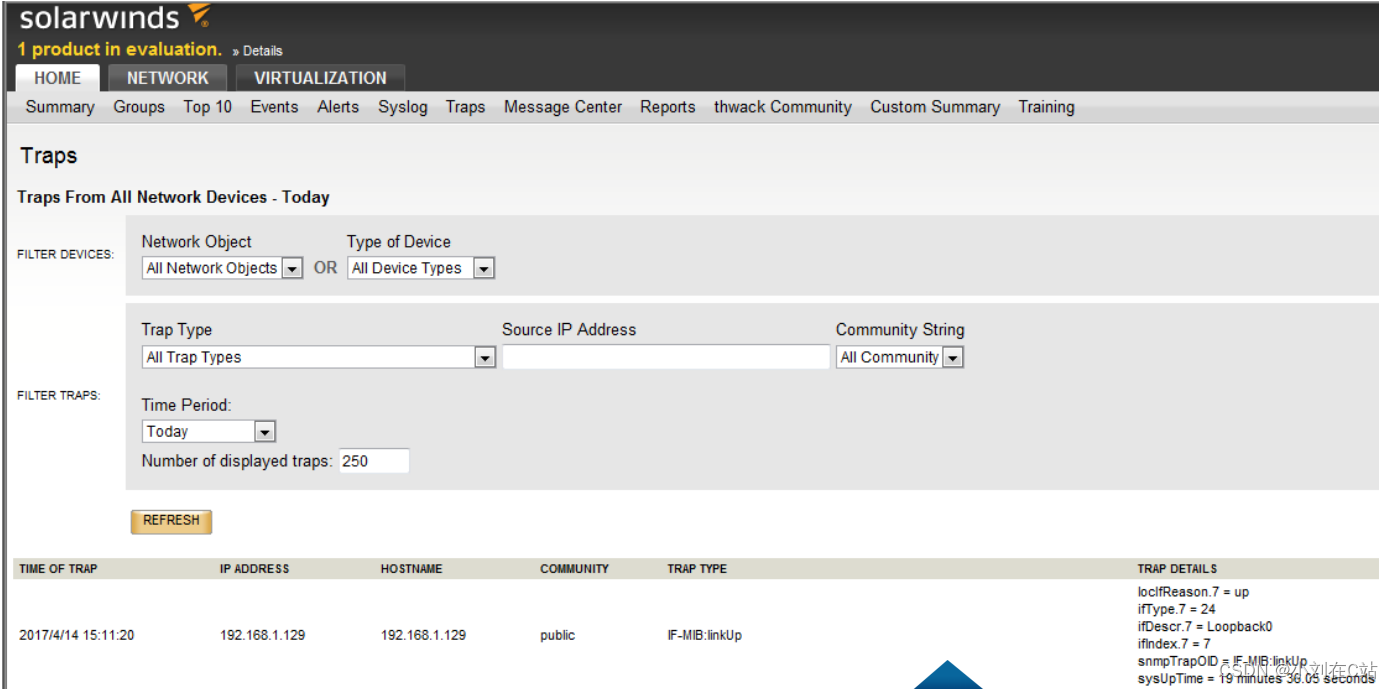Click 'ifDescr.7 = Loopback0' detail line

(1205, 626)
